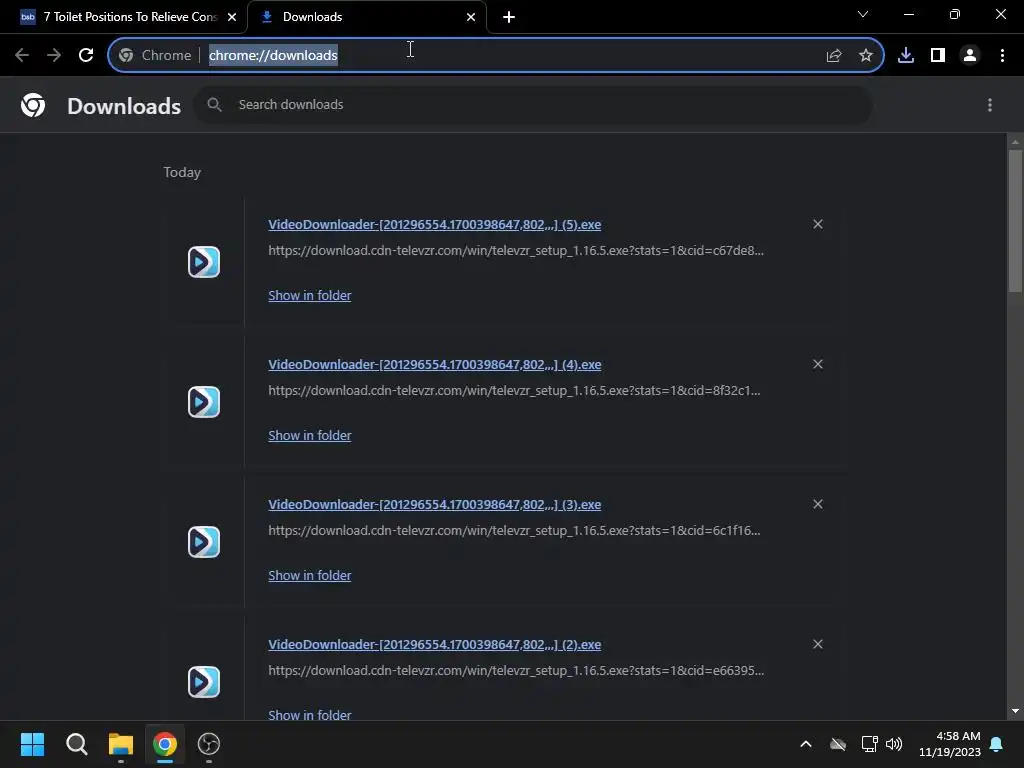This screenshot has height=768, width=1024.
Task: Remove VideoDownloader (4).exe from the list
Action: [x=818, y=364]
